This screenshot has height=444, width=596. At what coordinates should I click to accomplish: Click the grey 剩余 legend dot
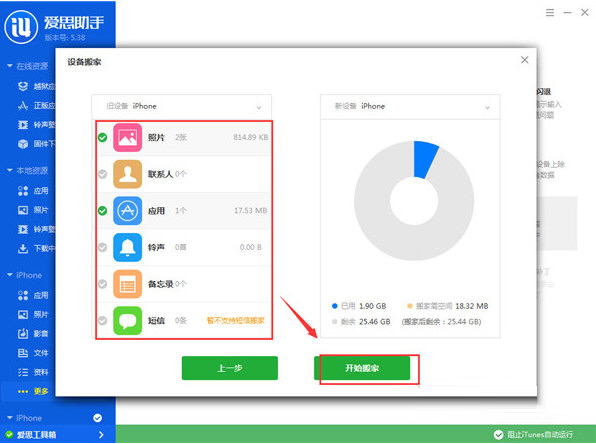[x=334, y=322]
